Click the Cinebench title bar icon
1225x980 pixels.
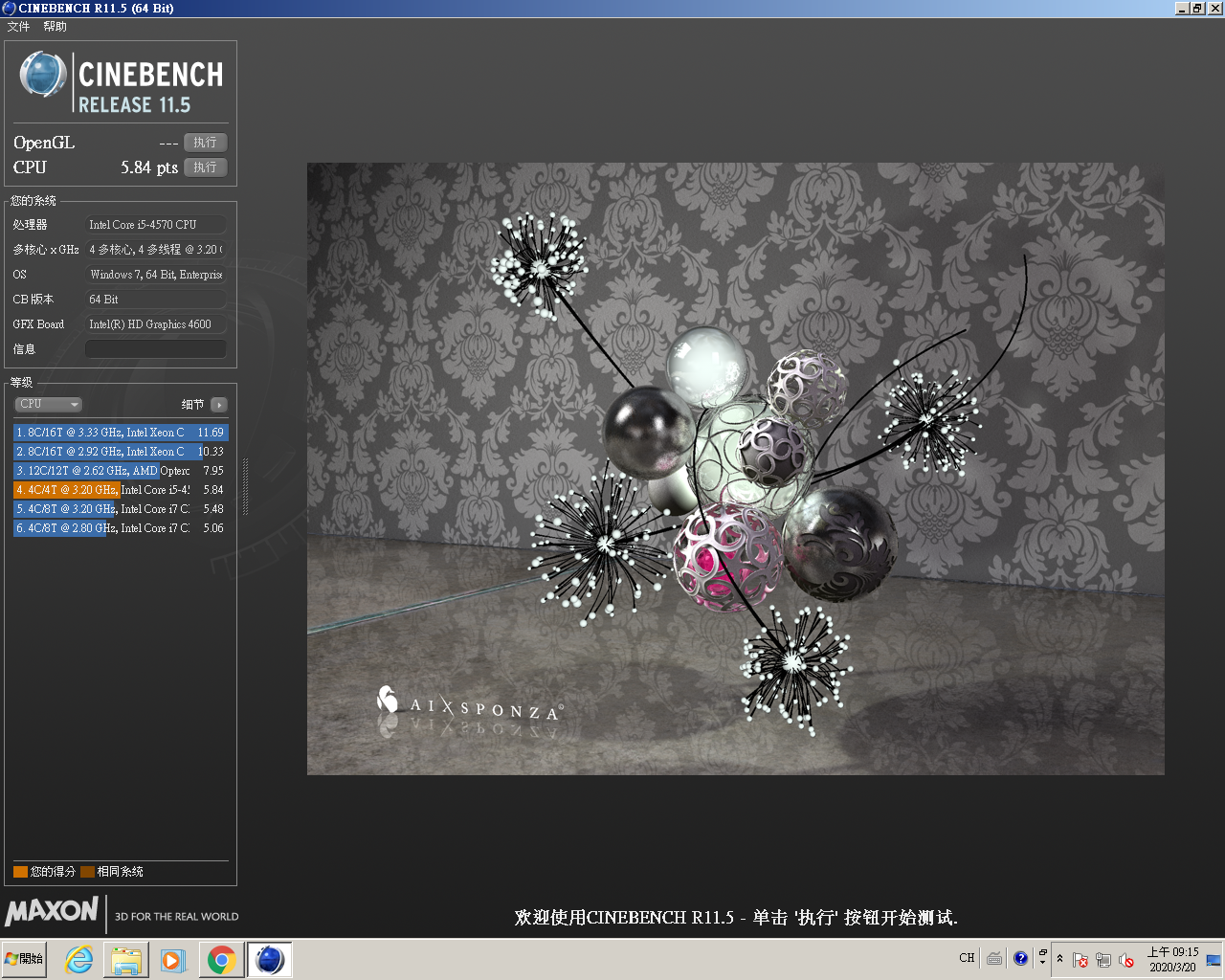[x=9, y=8]
